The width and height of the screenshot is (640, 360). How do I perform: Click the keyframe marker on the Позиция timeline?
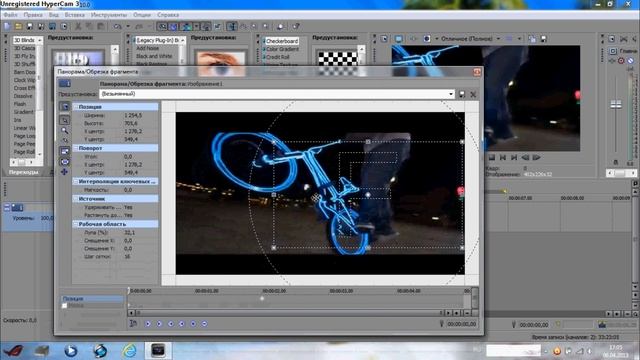(x=262, y=298)
